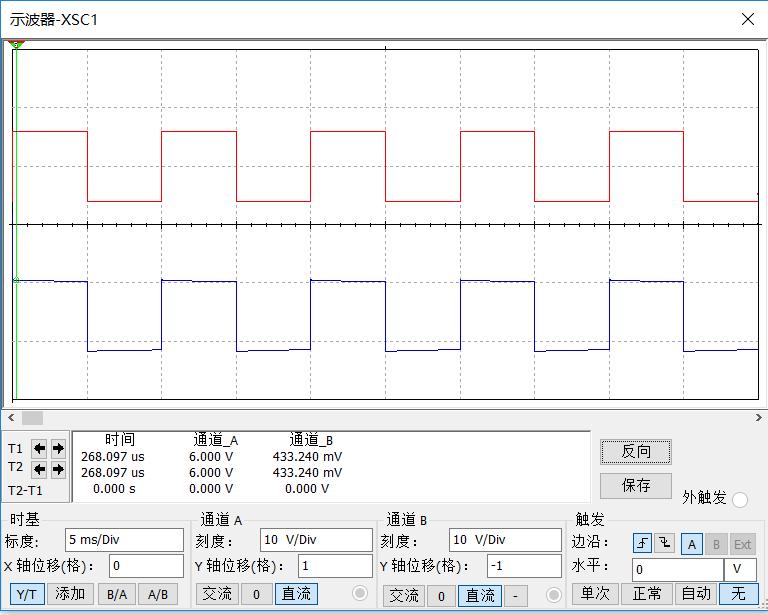This screenshot has width=768, height=615.
Task: Move cursor T1 left with arrow
Action: [39, 448]
